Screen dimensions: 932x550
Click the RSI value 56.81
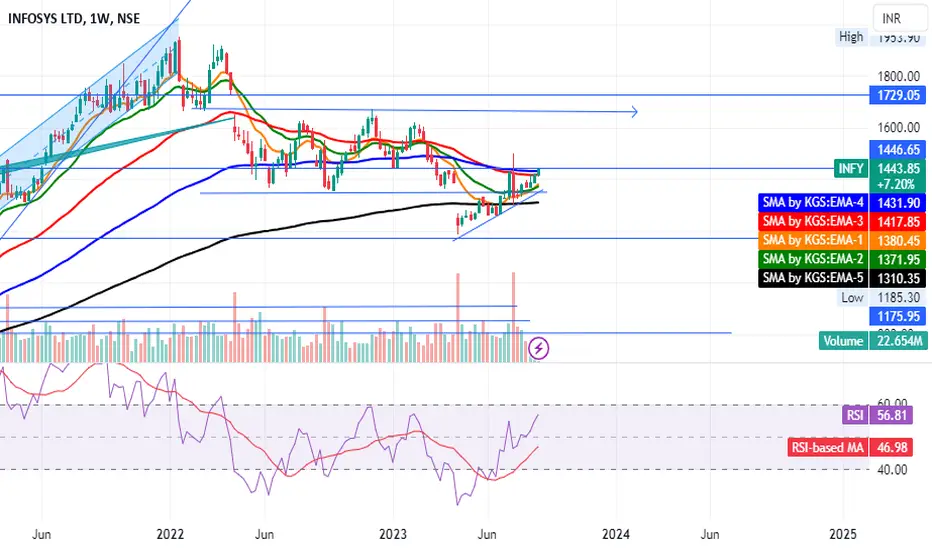click(x=892, y=415)
